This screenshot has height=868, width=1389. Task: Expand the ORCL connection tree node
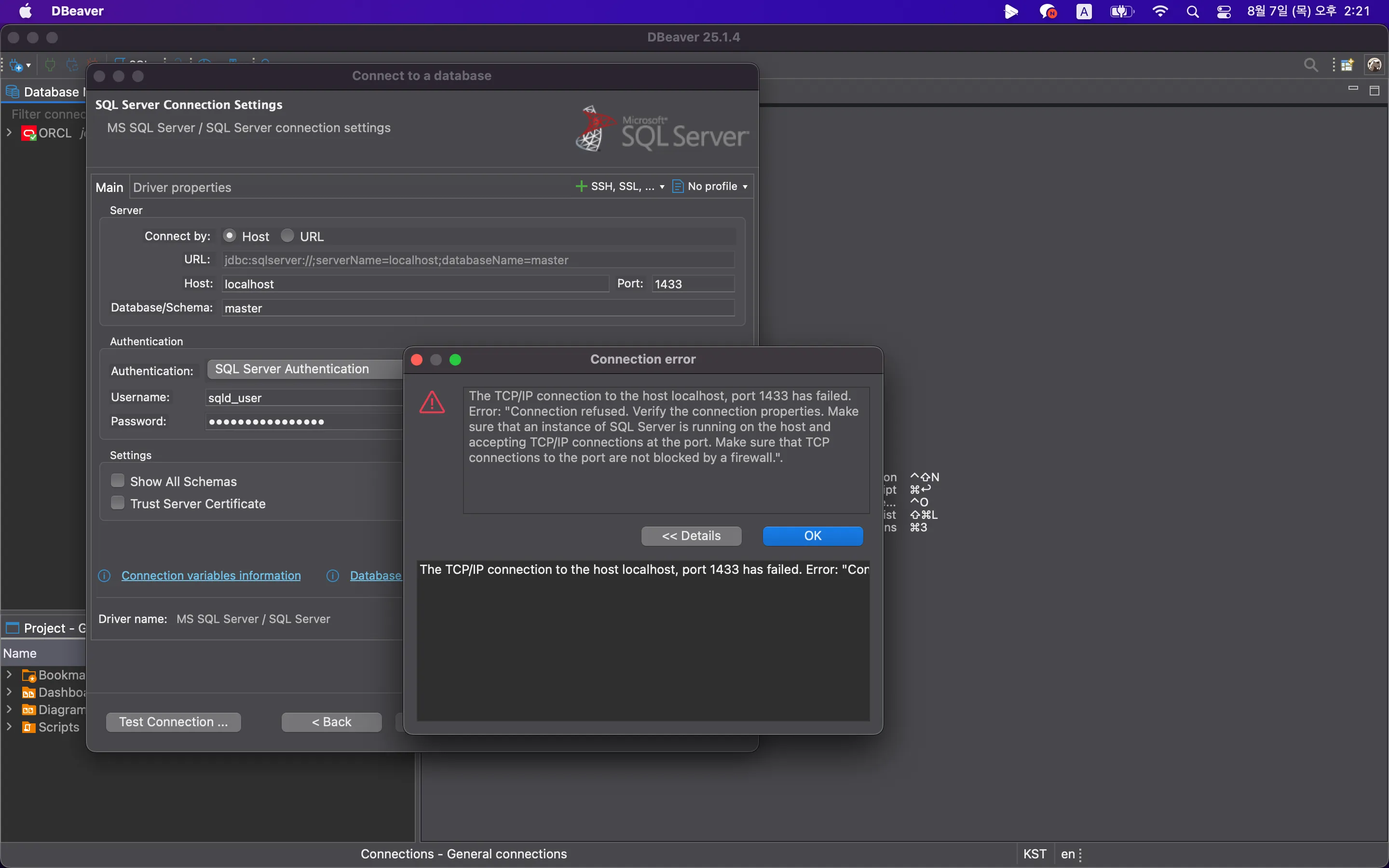click(9, 133)
